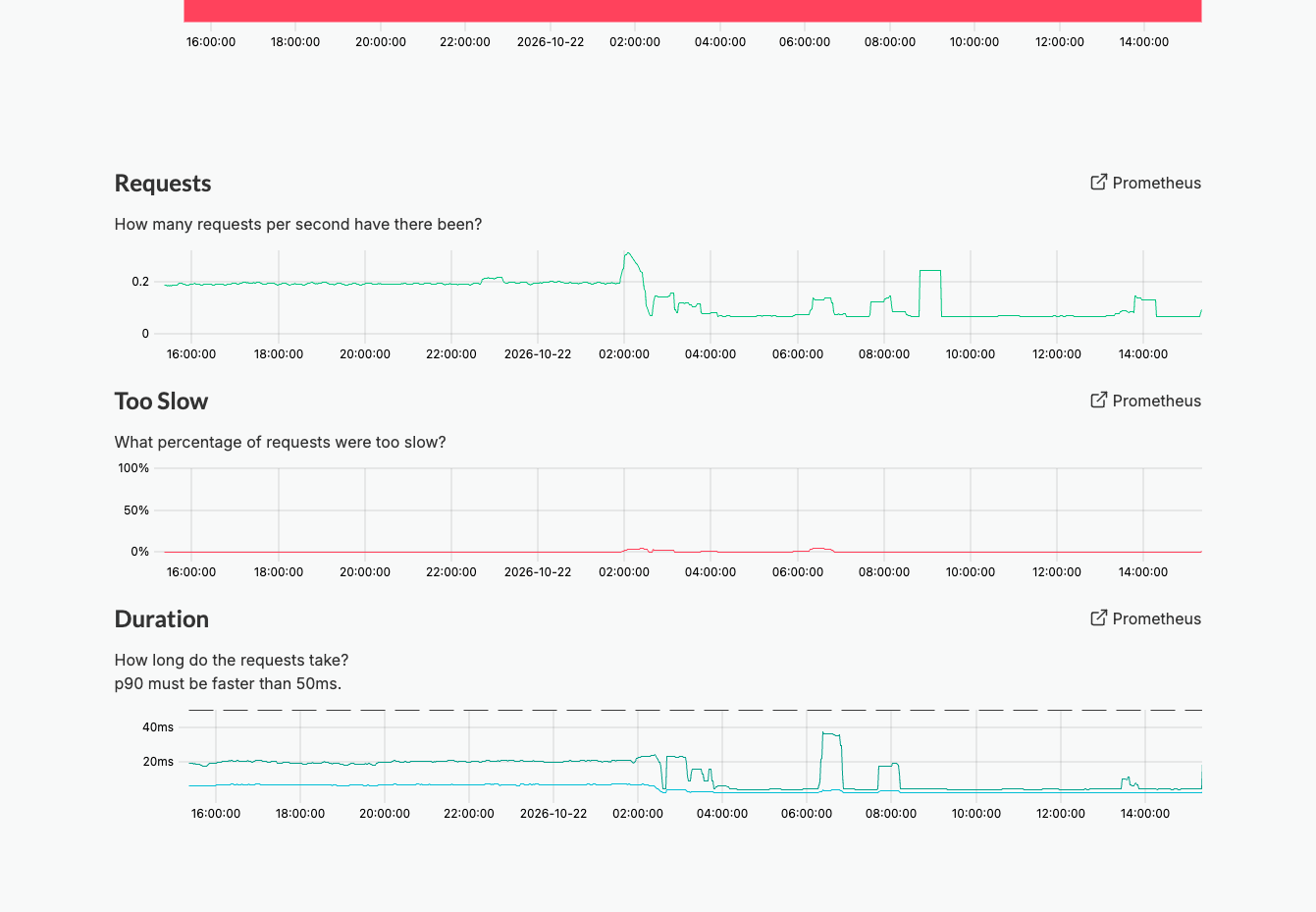The width and height of the screenshot is (1316, 912).
Task: Click the Duration spike near 06:30
Action: 831,734
